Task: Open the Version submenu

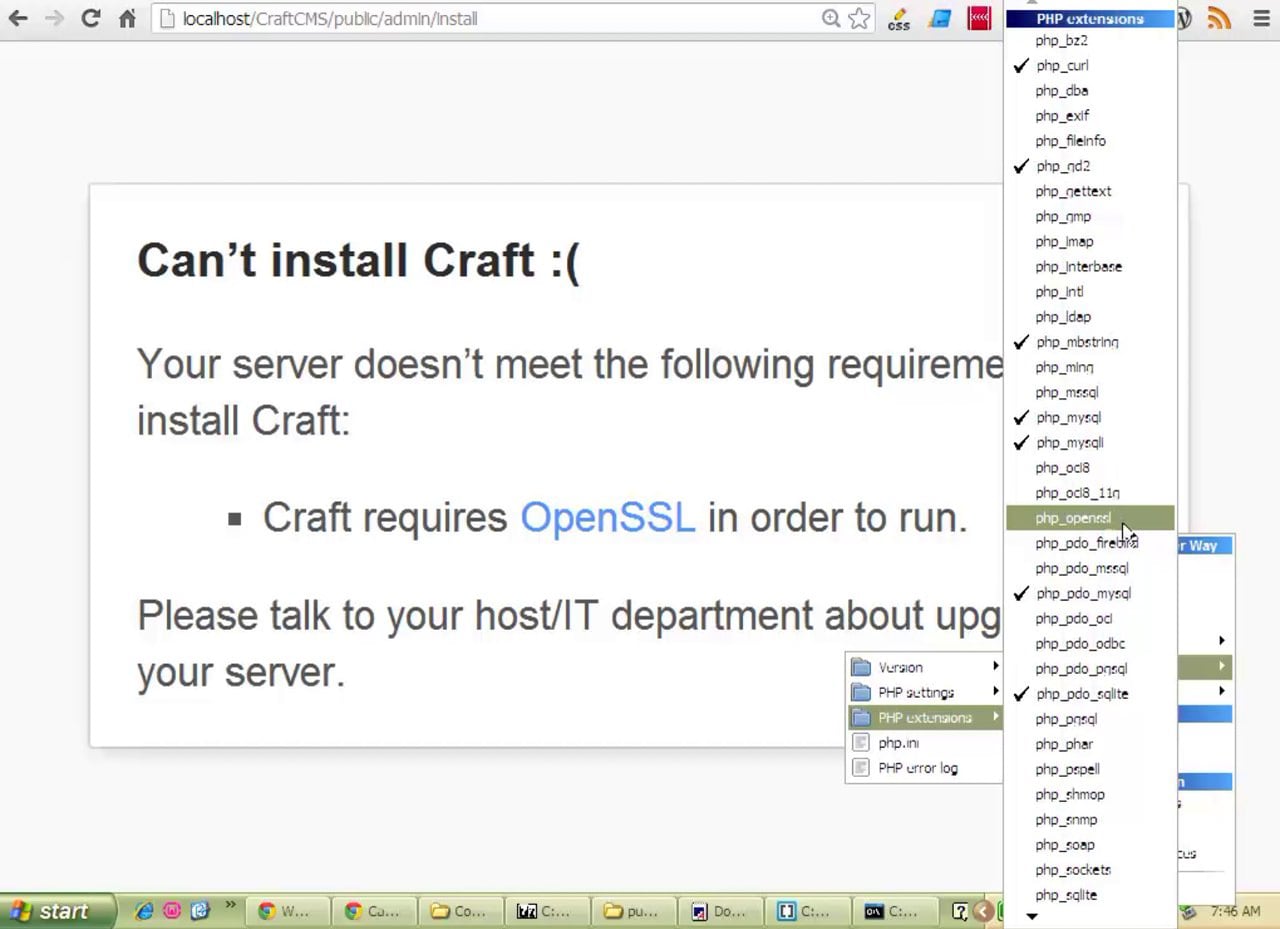Action: pyautogui.click(x=924, y=667)
